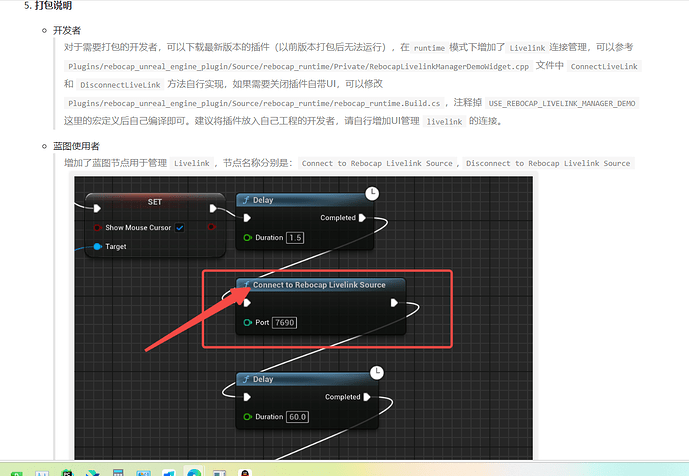The width and height of the screenshot is (689, 476).
Task: Click Duration value field showing 1.5
Action: [x=295, y=238]
